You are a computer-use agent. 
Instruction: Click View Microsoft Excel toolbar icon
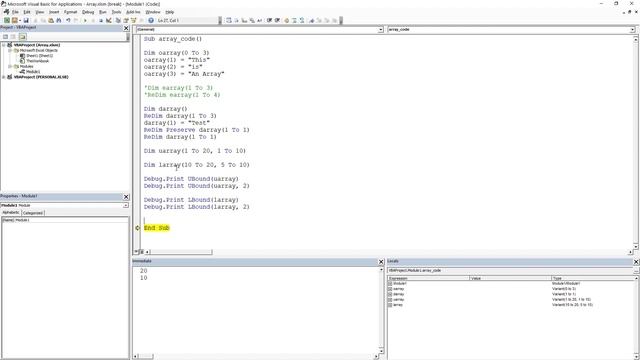coord(7,20)
